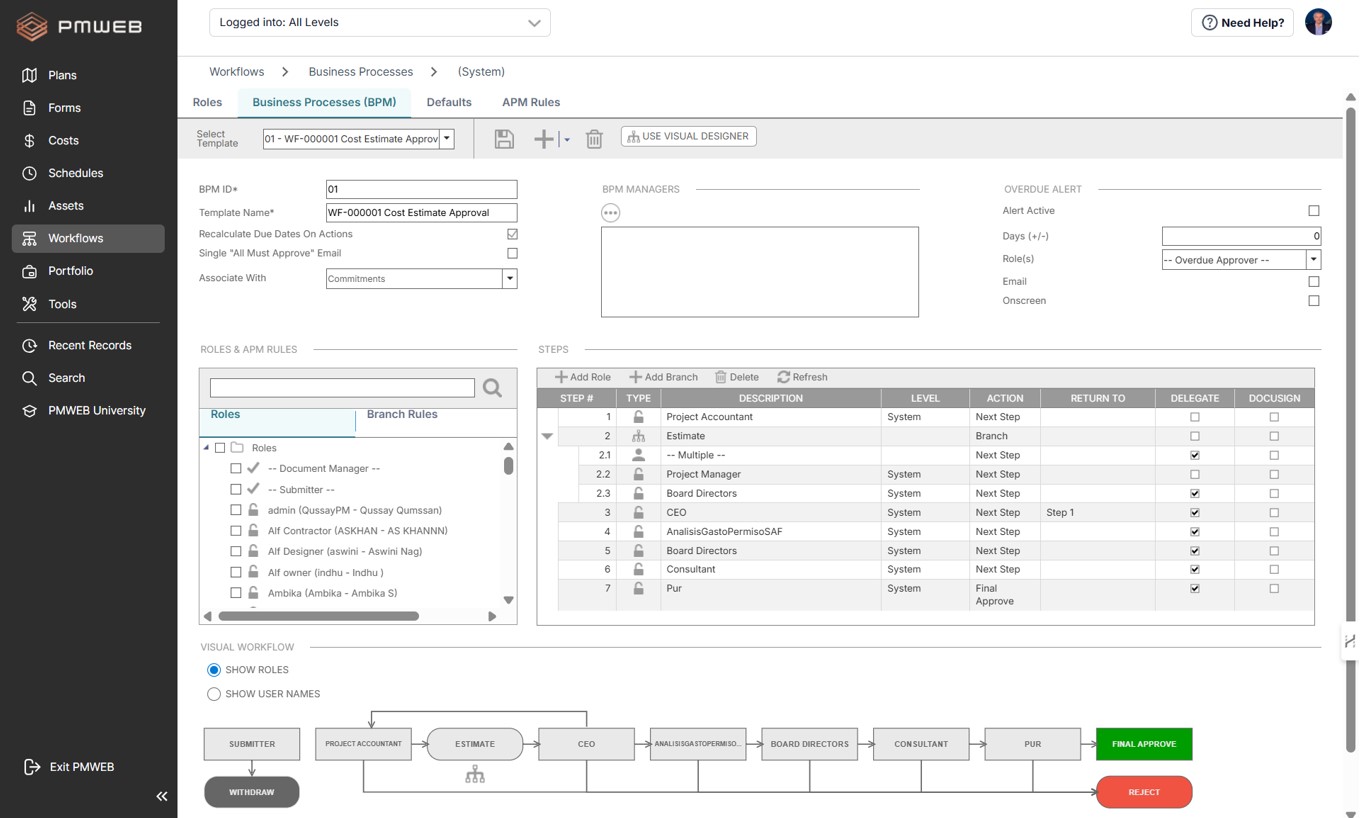Click lock icon in Project Accountant row

(638, 417)
